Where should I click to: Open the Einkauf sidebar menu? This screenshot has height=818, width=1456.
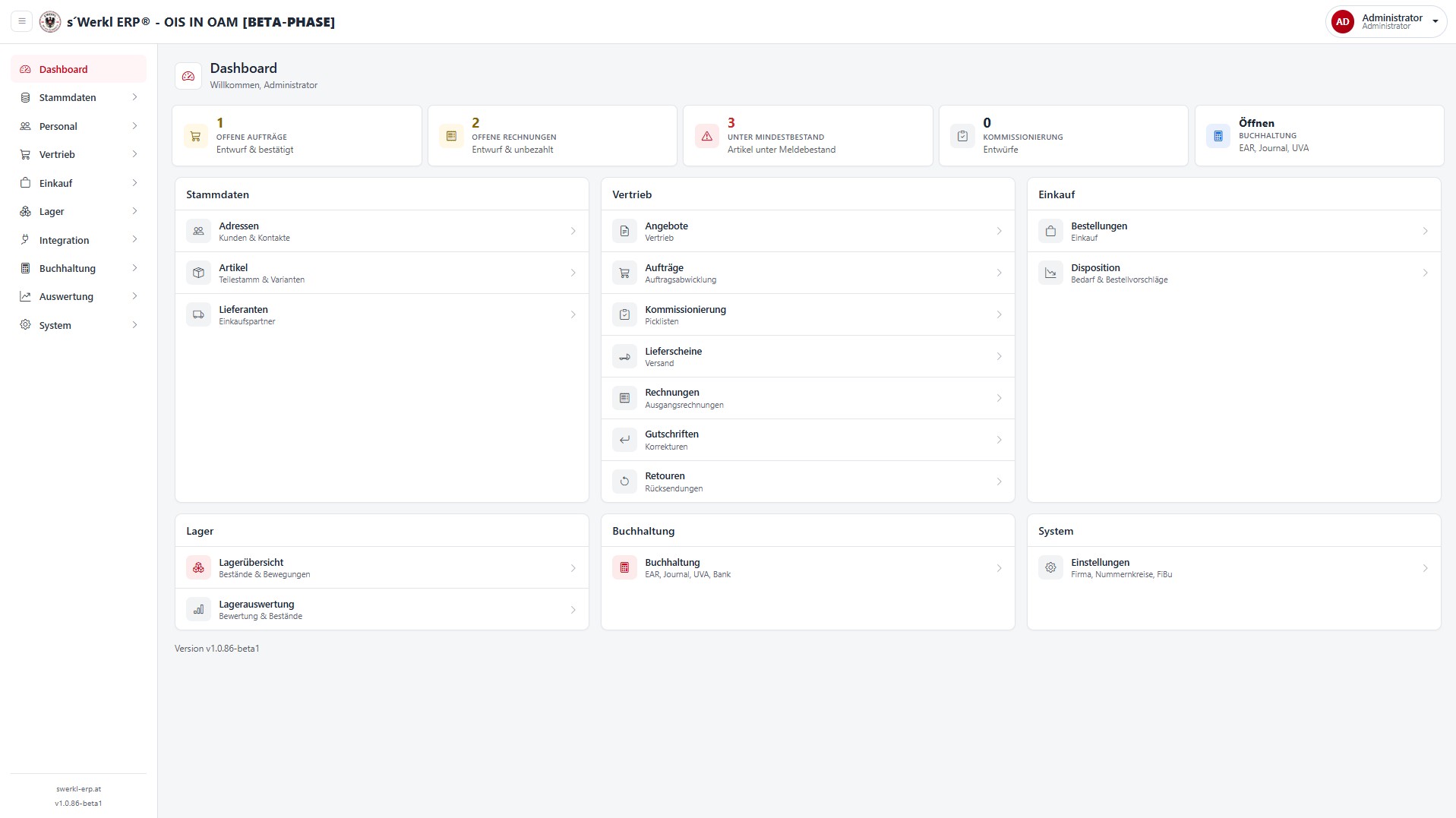tap(78, 183)
